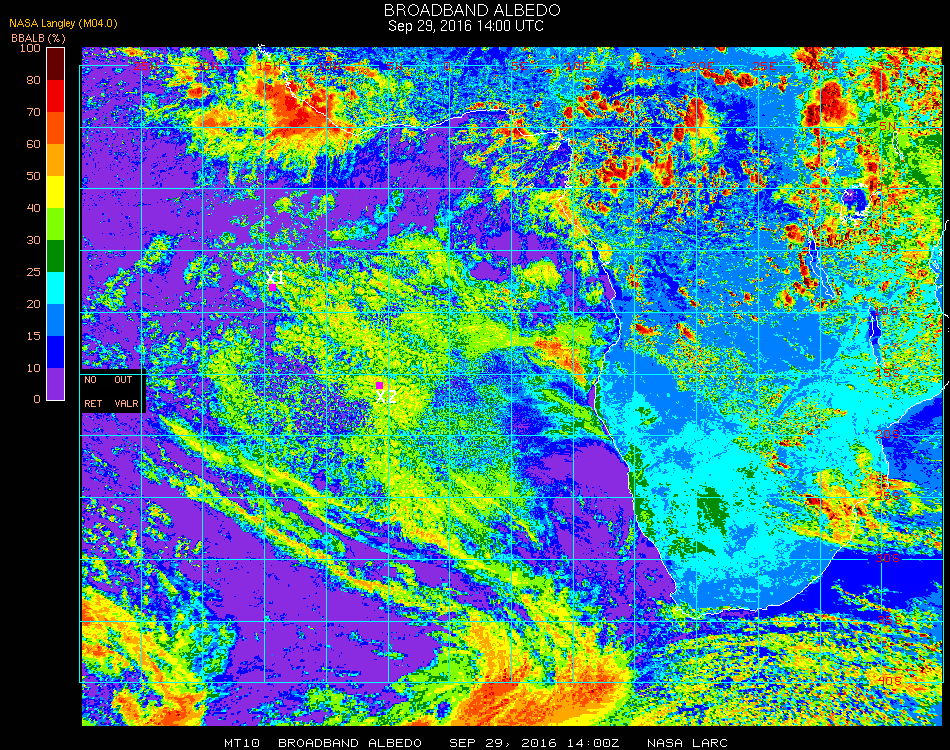Click the 'RET' legend text
This screenshot has height=750, width=950.
click(93, 403)
